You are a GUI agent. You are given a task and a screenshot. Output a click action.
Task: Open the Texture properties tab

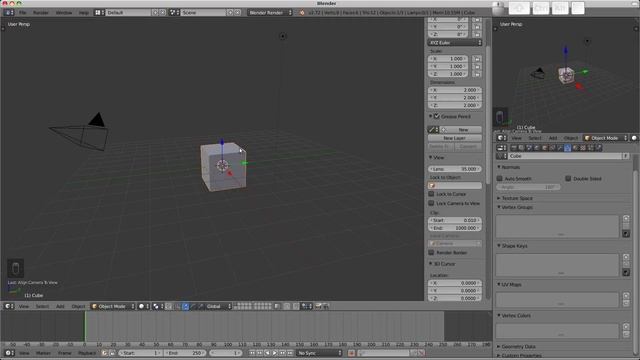click(x=583, y=148)
